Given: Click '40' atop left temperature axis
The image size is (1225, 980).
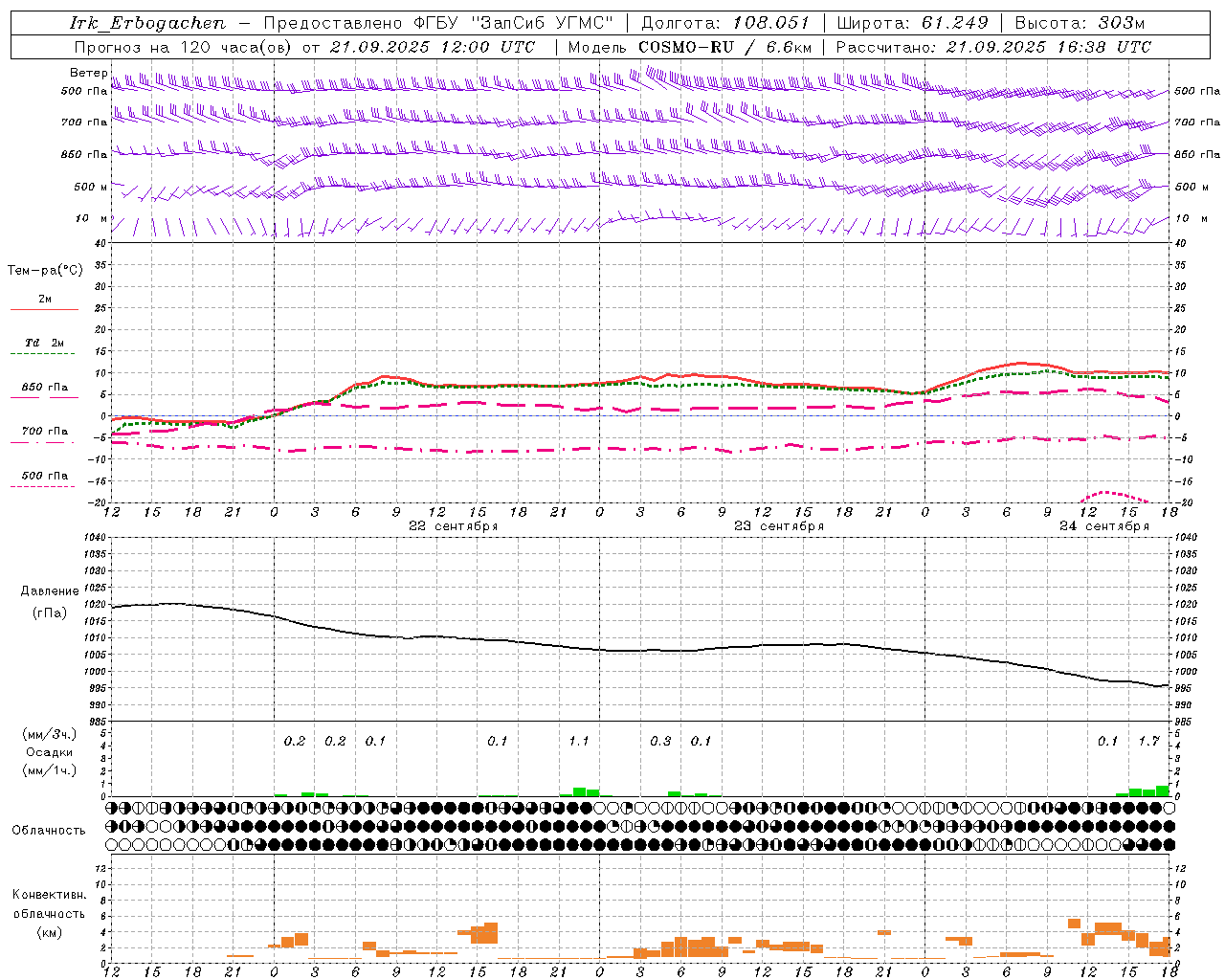Looking at the screenshot, I should tap(100, 243).
